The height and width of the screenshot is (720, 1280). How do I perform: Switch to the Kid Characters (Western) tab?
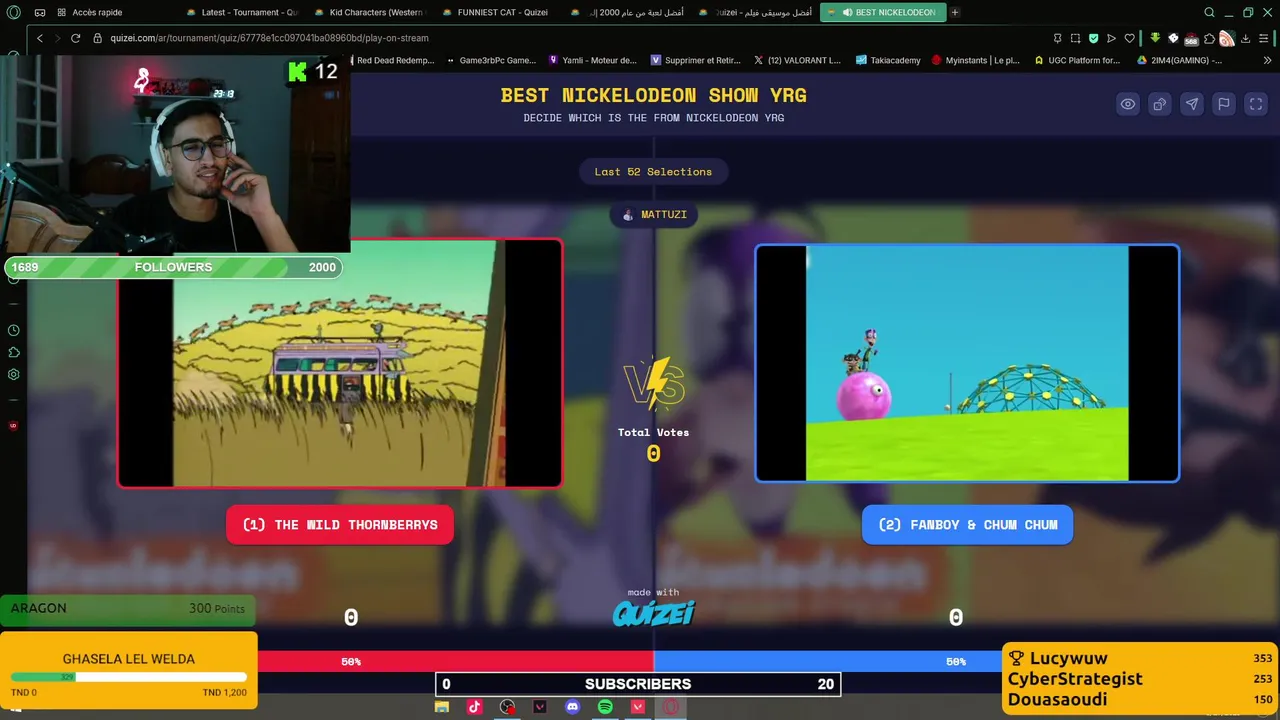tap(369, 12)
